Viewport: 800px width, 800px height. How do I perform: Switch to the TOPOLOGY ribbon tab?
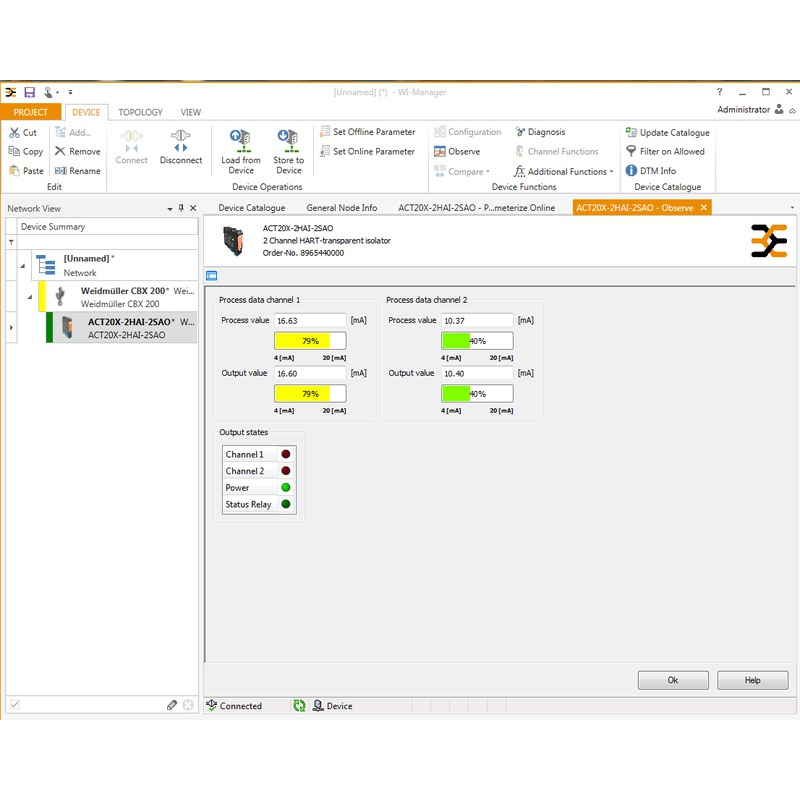click(x=140, y=112)
